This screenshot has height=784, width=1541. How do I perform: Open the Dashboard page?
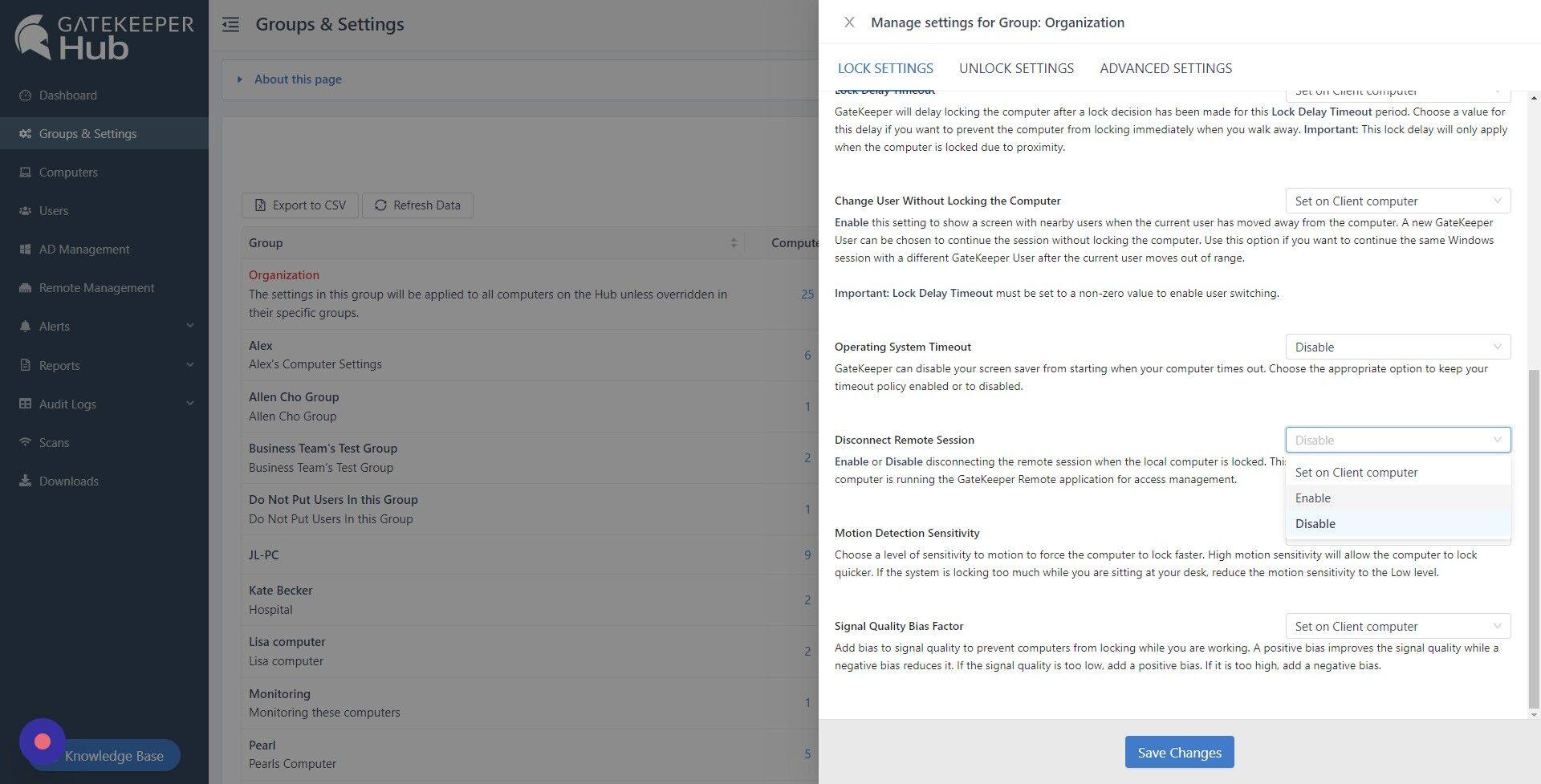104,95
